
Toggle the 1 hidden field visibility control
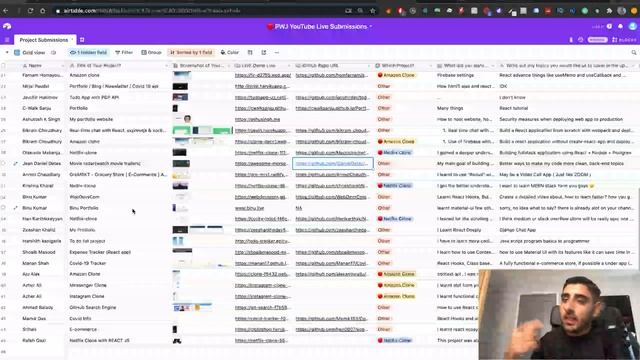[x=88, y=52]
